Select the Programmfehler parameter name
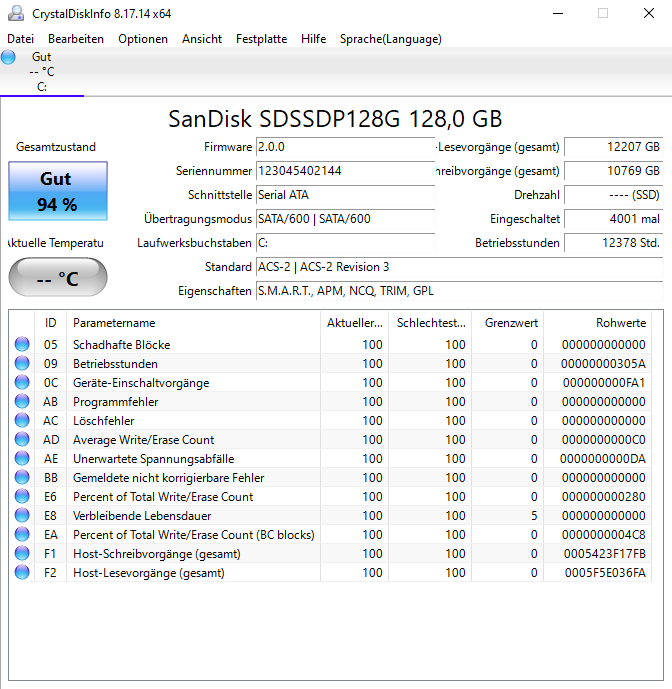Viewport: 672px width, 689px height. tap(116, 402)
